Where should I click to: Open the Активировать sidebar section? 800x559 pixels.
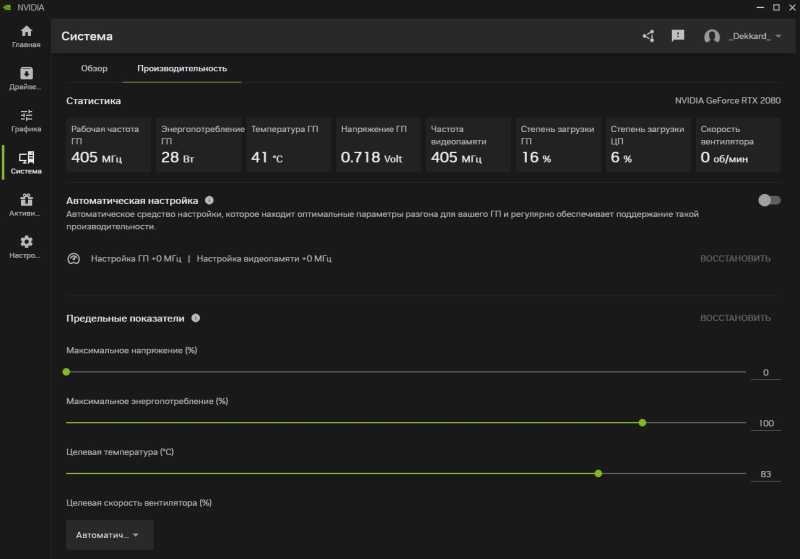click(26, 204)
